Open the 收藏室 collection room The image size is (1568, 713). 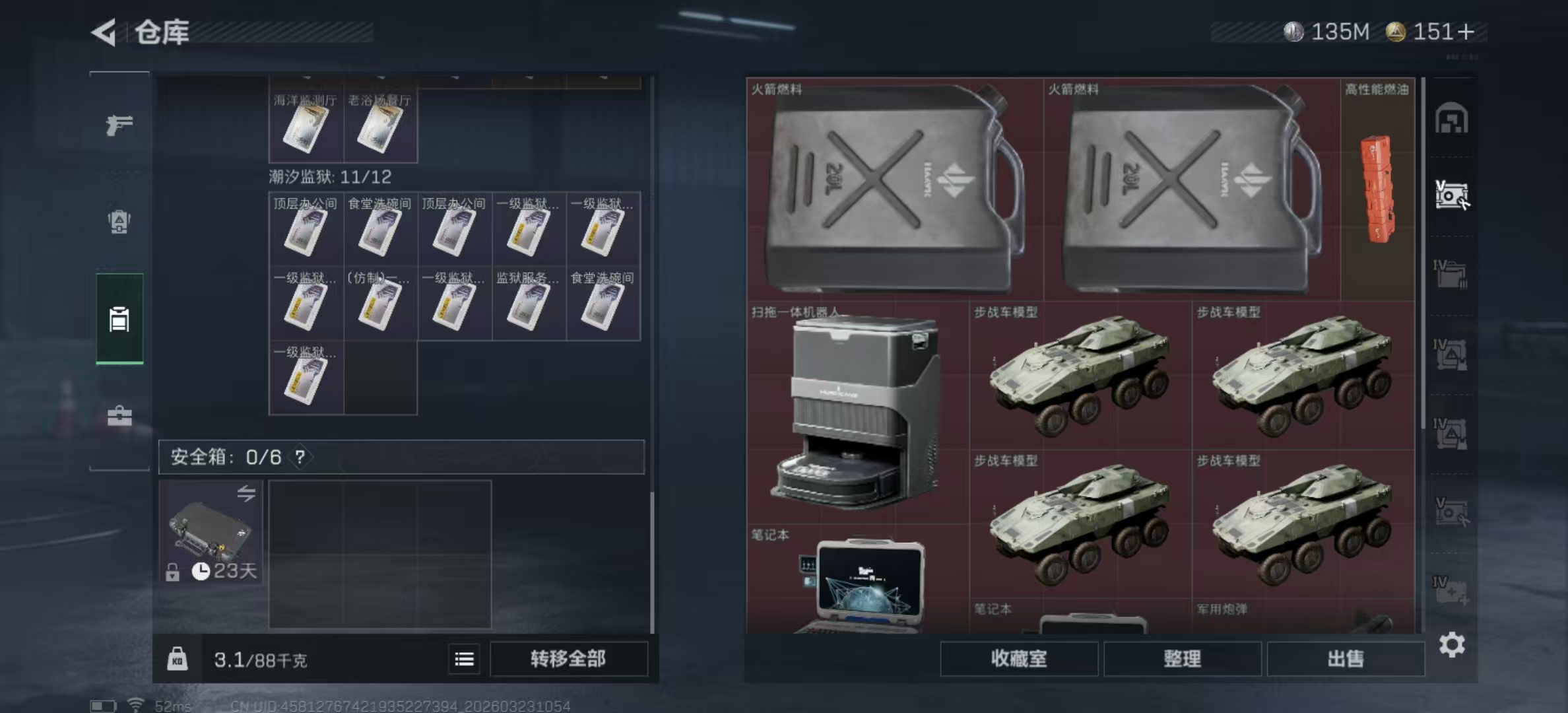click(x=1019, y=659)
